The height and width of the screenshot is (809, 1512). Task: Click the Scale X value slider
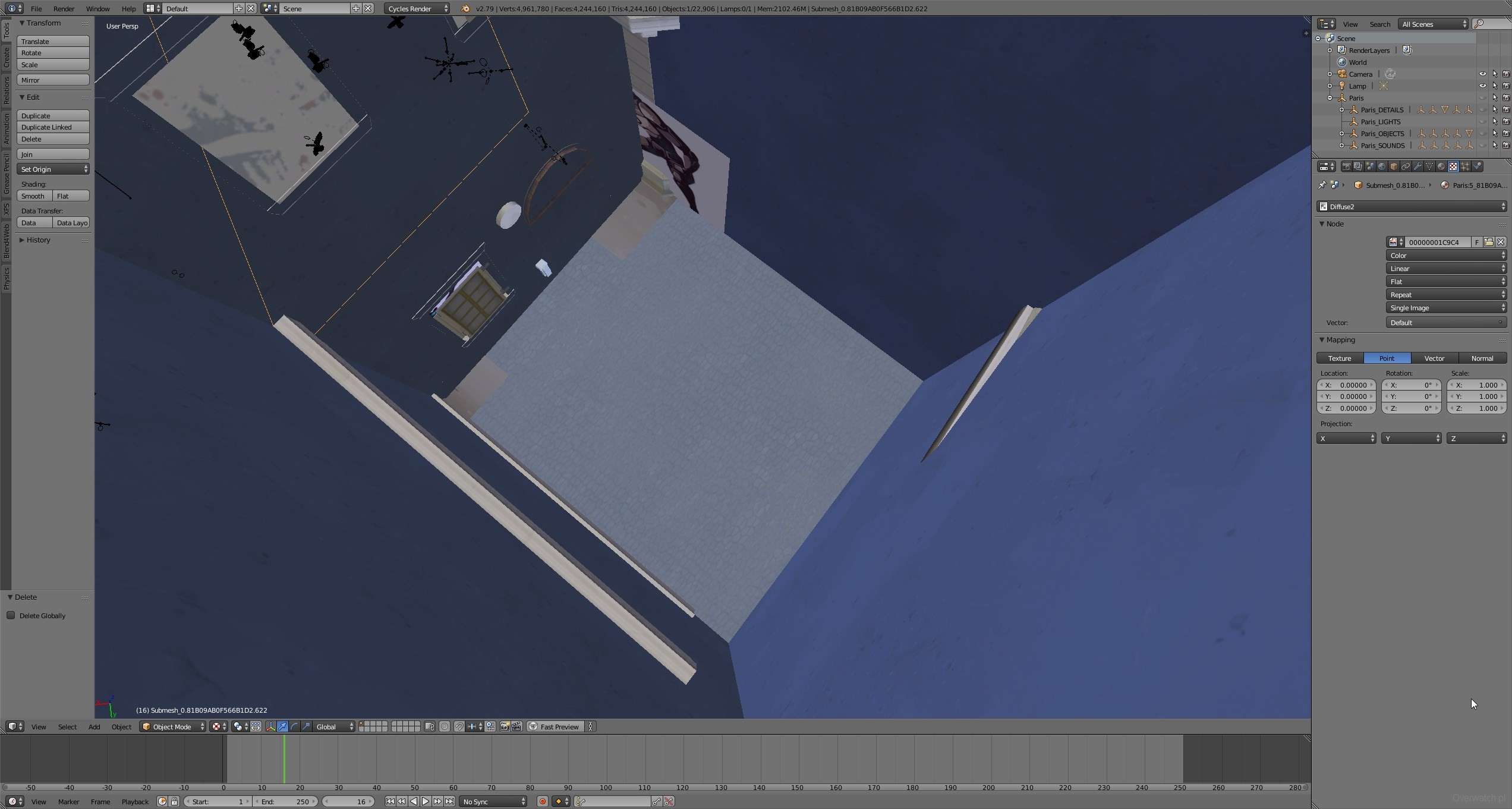tap(1476, 385)
